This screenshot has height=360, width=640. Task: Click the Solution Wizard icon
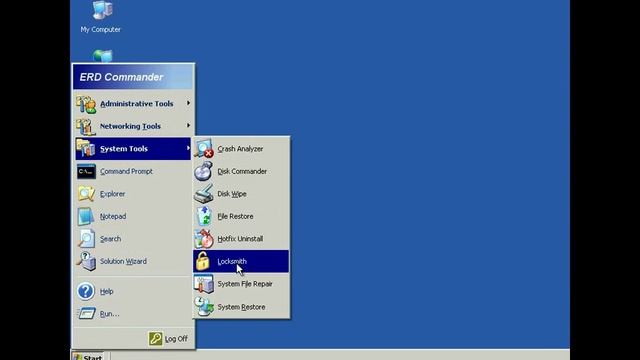86,261
